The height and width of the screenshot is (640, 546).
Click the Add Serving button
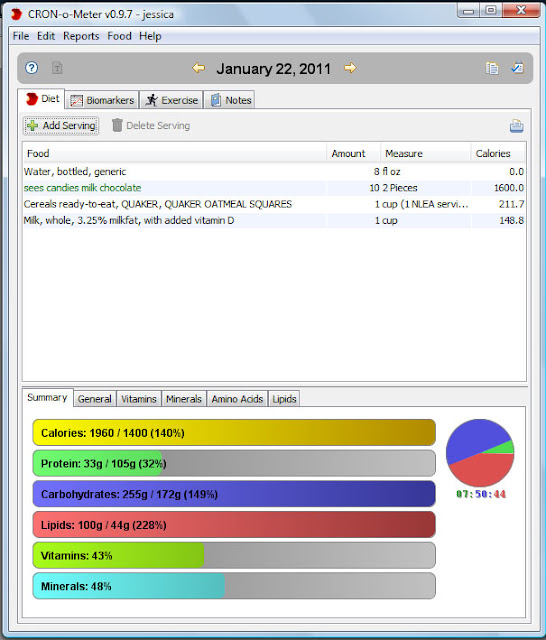(61, 126)
